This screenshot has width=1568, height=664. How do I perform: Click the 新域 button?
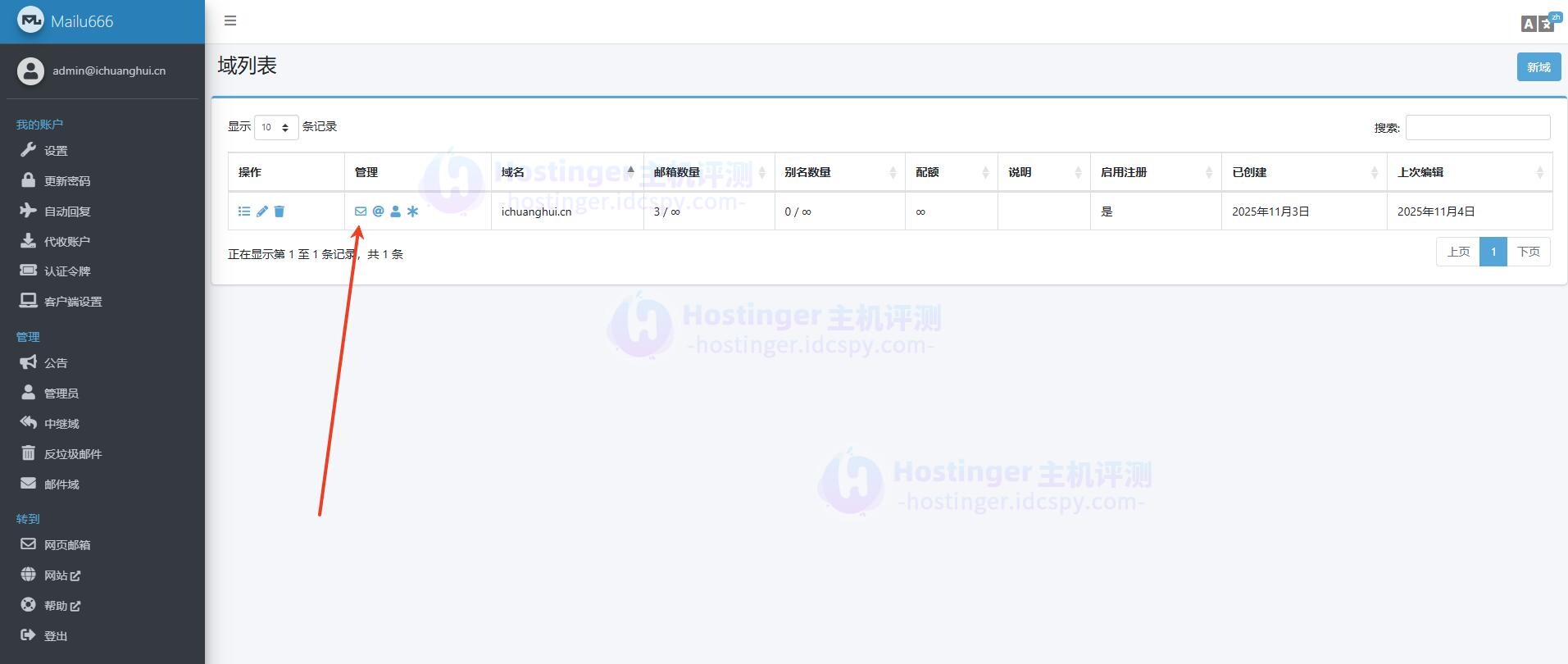click(1538, 67)
